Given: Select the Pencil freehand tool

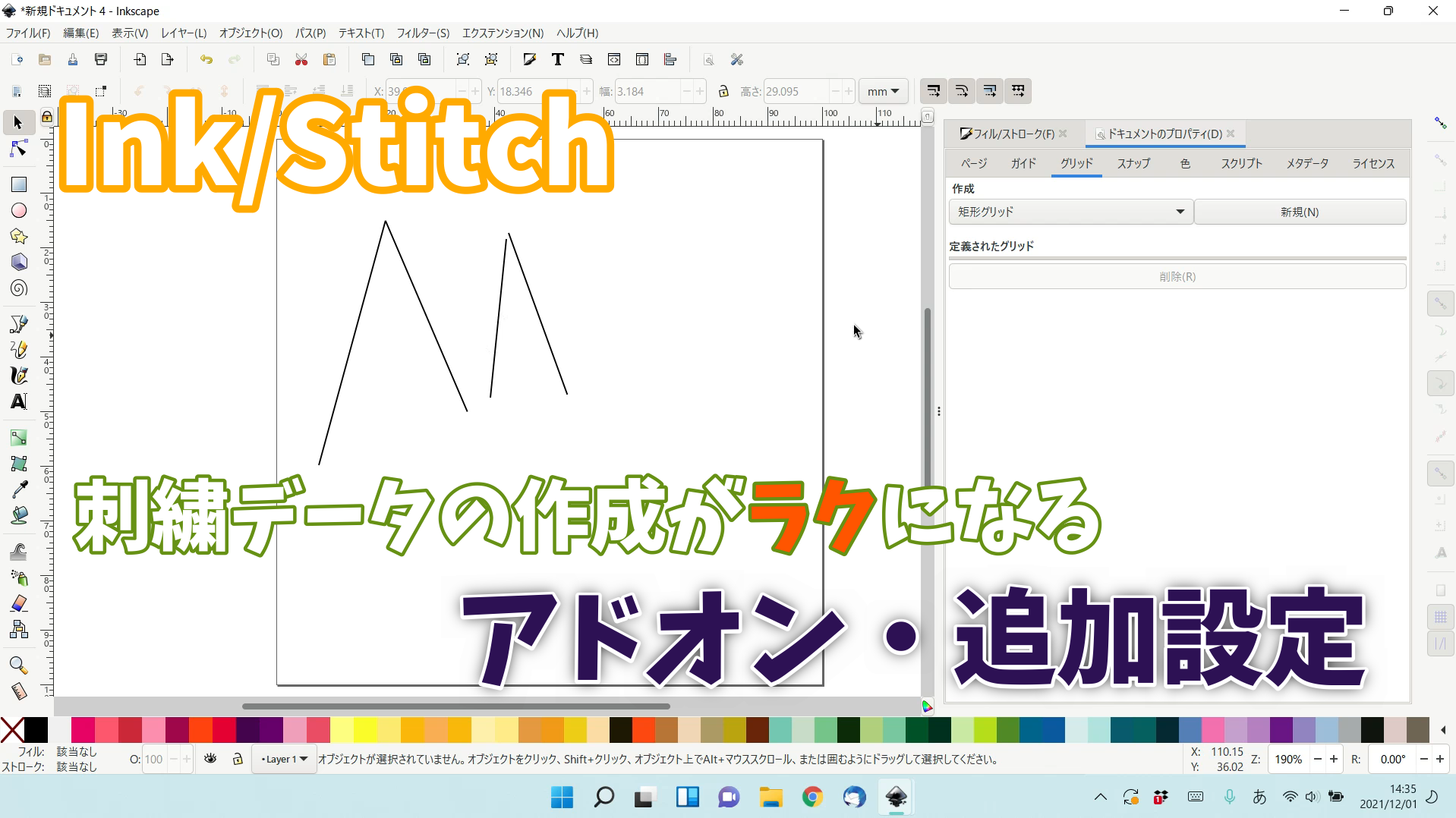Looking at the screenshot, I should pyautogui.click(x=18, y=350).
